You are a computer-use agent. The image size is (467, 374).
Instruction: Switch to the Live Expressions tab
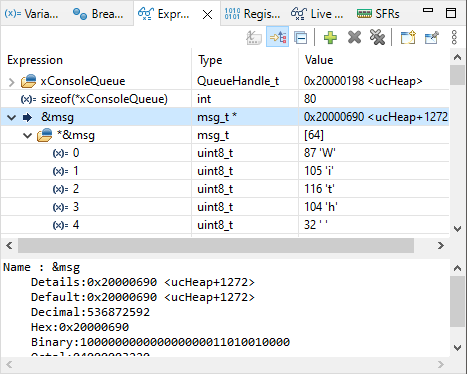(317, 14)
